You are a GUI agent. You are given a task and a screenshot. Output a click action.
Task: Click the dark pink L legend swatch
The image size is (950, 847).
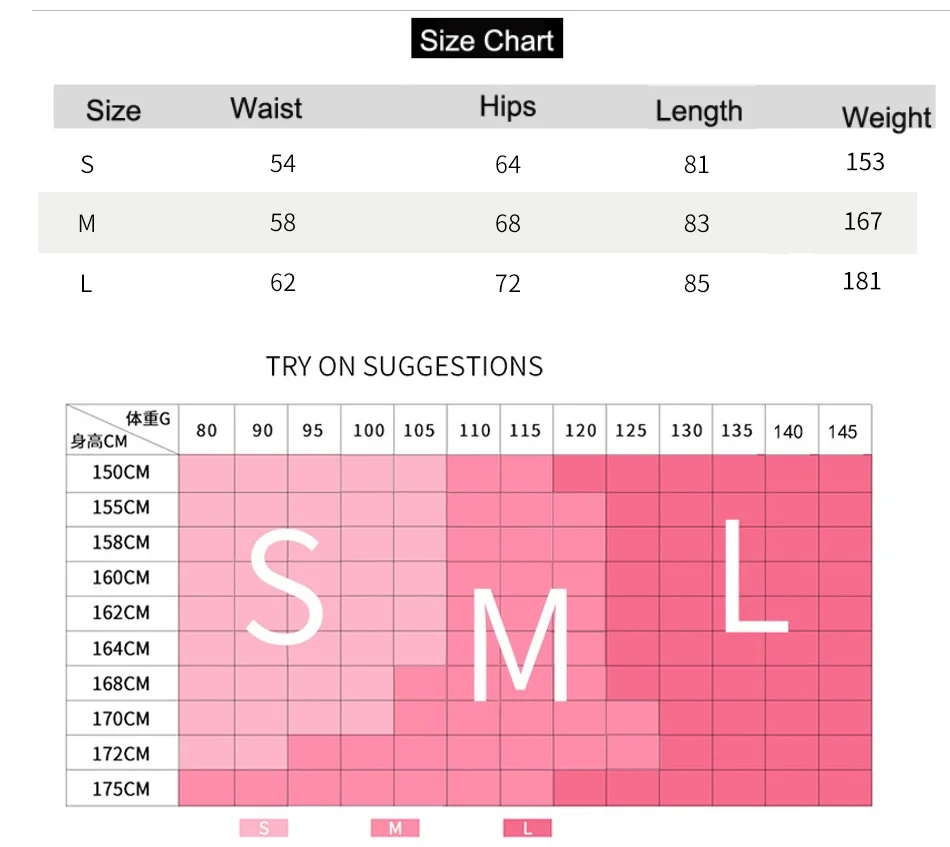coord(528,827)
